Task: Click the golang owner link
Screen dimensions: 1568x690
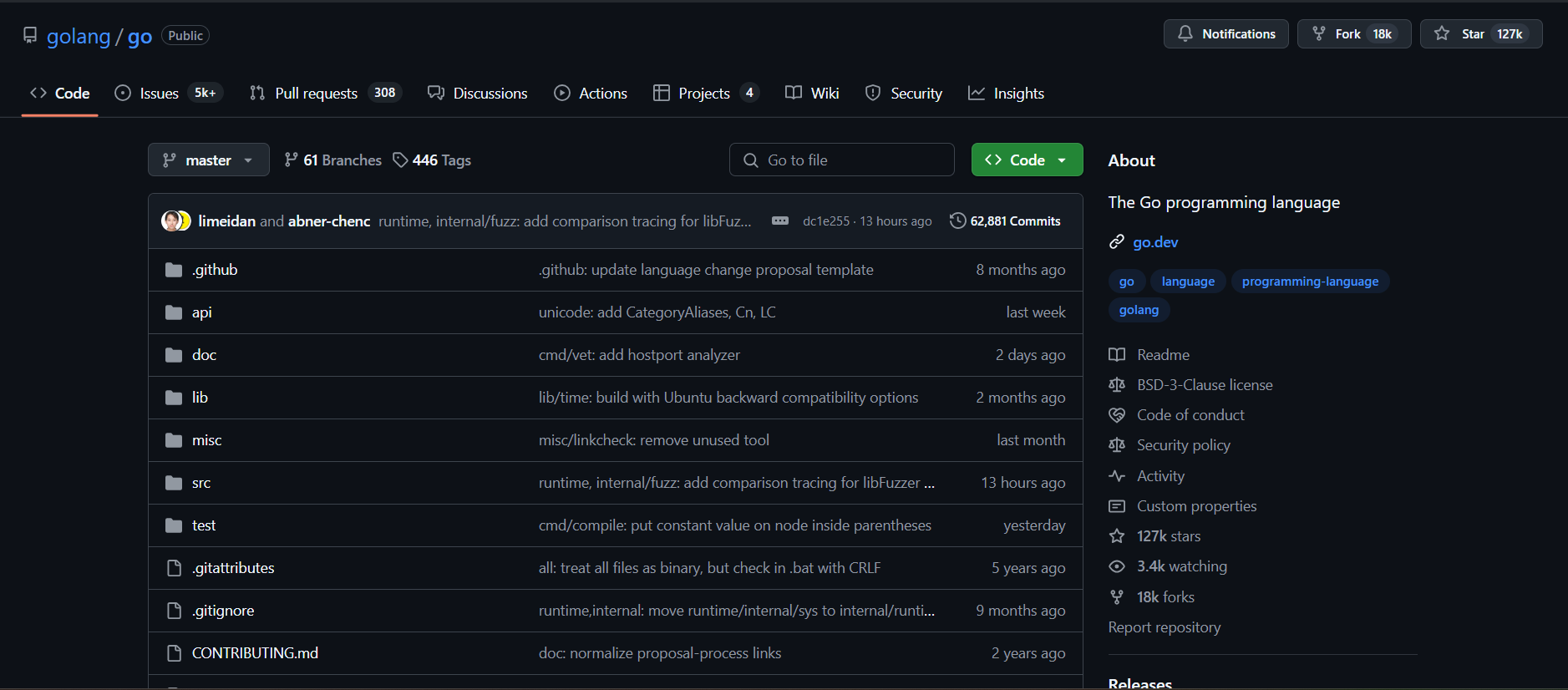Action: coord(79,36)
